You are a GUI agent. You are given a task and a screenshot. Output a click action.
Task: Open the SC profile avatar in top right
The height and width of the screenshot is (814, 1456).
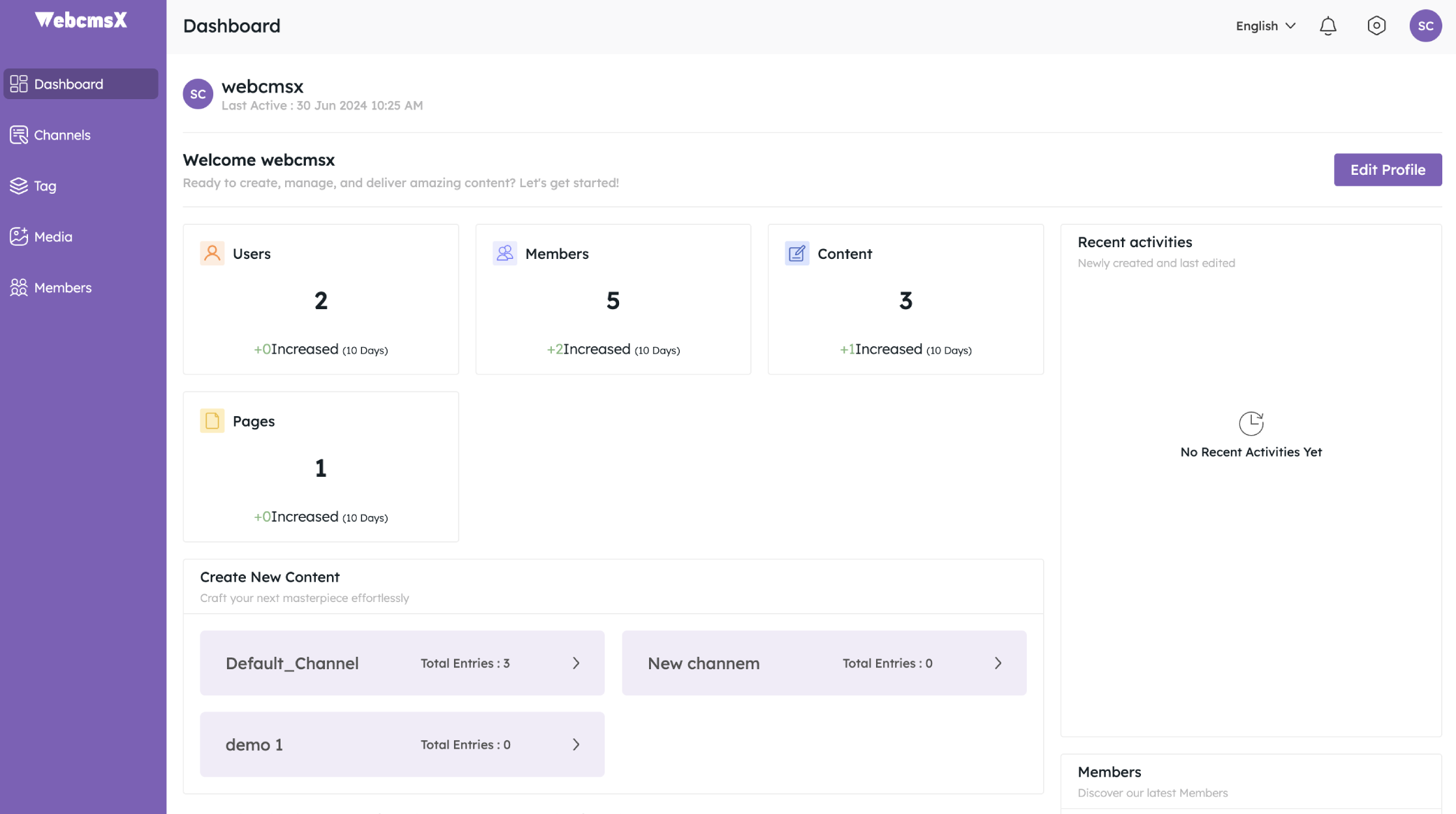point(1425,26)
